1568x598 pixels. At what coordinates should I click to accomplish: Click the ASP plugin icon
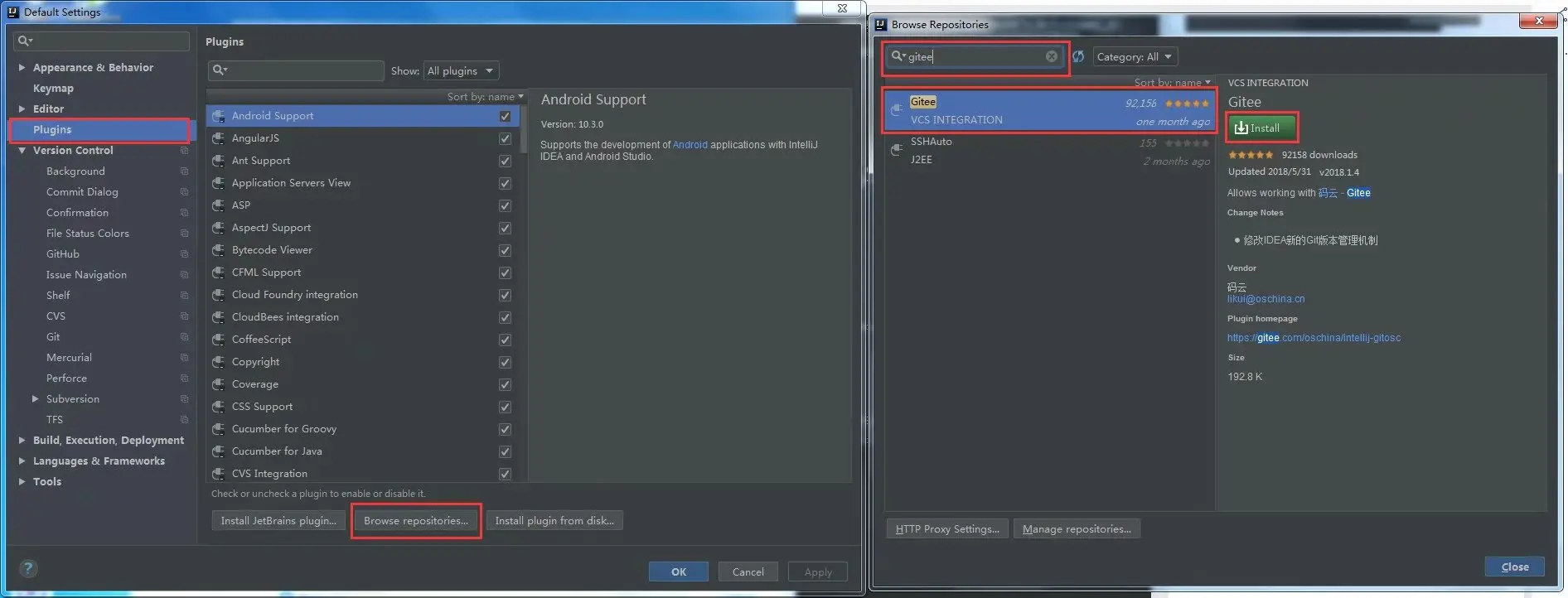(219, 205)
